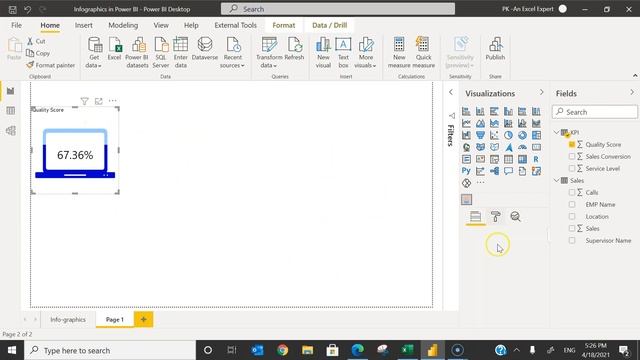Image resolution: width=640 pixels, height=360 pixels.
Task: Select the Gauge visualization
Action: point(522,147)
